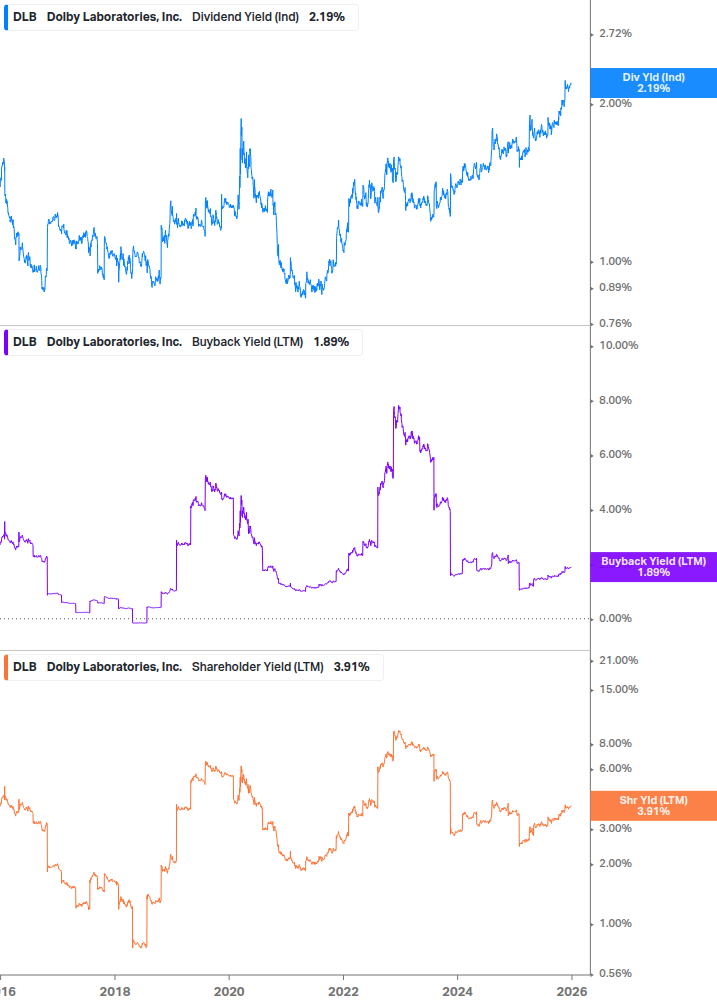Click the 2020 label on the time axis
The width and height of the screenshot is (717, 1005).
pos(229,992)
